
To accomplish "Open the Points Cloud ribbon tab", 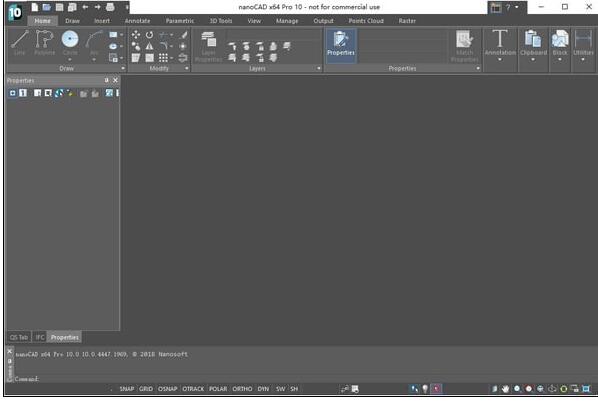I will [x=366, y=21].
